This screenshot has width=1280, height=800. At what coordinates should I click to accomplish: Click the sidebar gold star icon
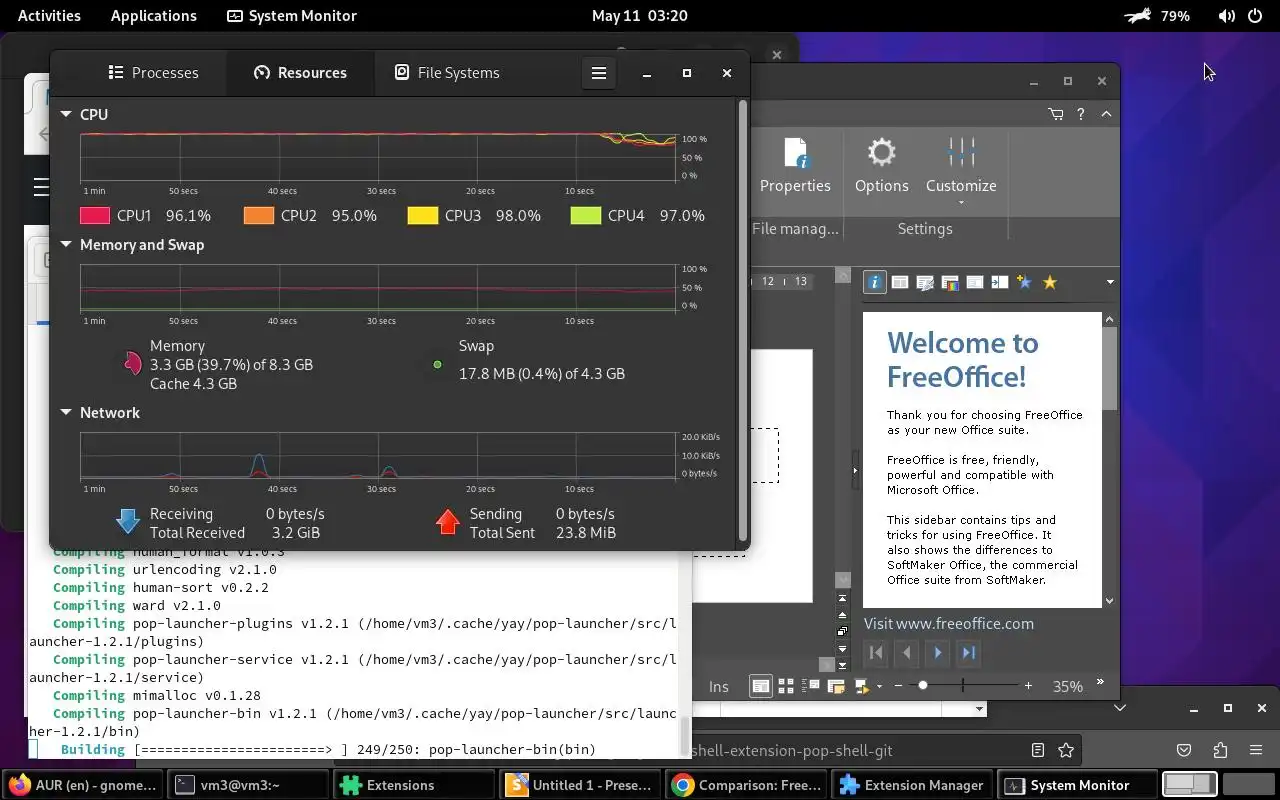pyautogui.click(x=1050, y=283)
